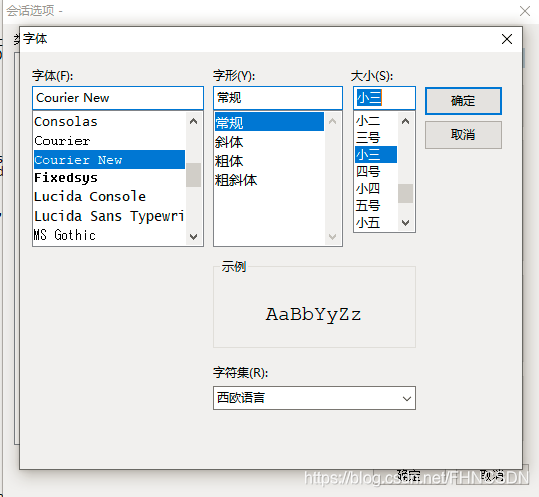Click style list scroll down arrow
This screenshot has width=539, height=497.
pyautogui.click(x=332, y=236)
